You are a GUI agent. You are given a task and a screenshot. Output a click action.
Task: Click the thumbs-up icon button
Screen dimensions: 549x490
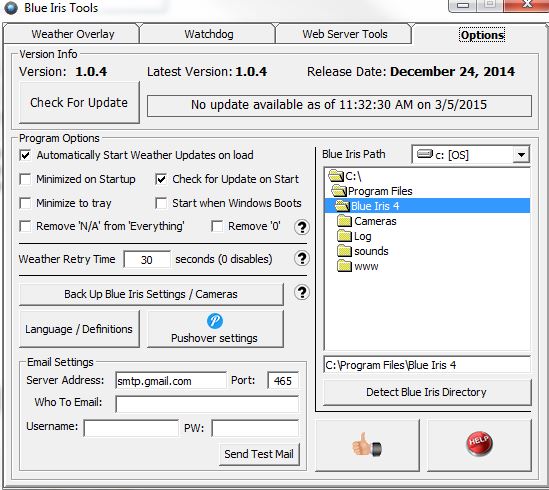[x=367, y=445]
